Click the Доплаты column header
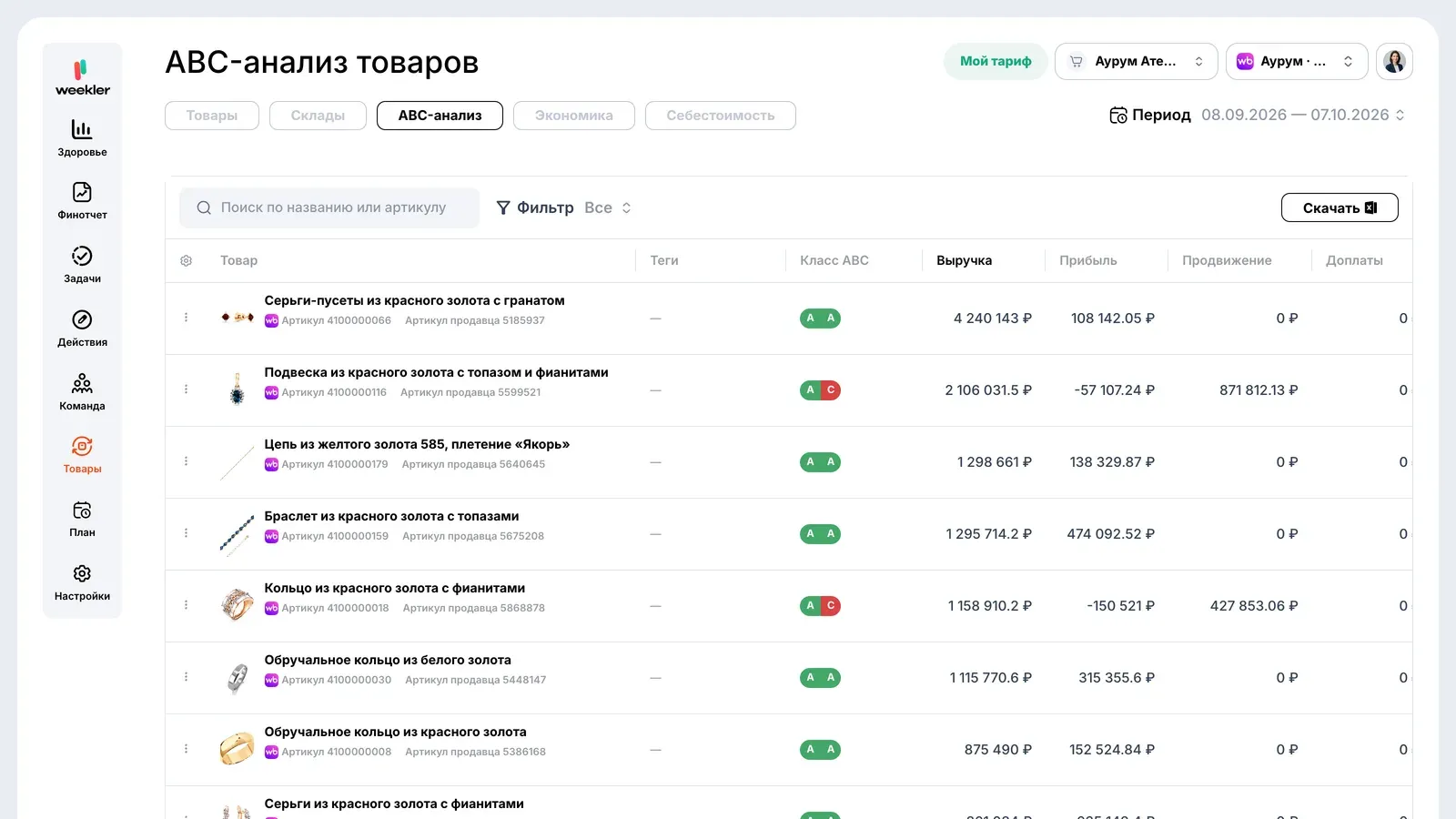Image resolution: width=1456 pixels, height=819 pixels. click(1354, 260)
